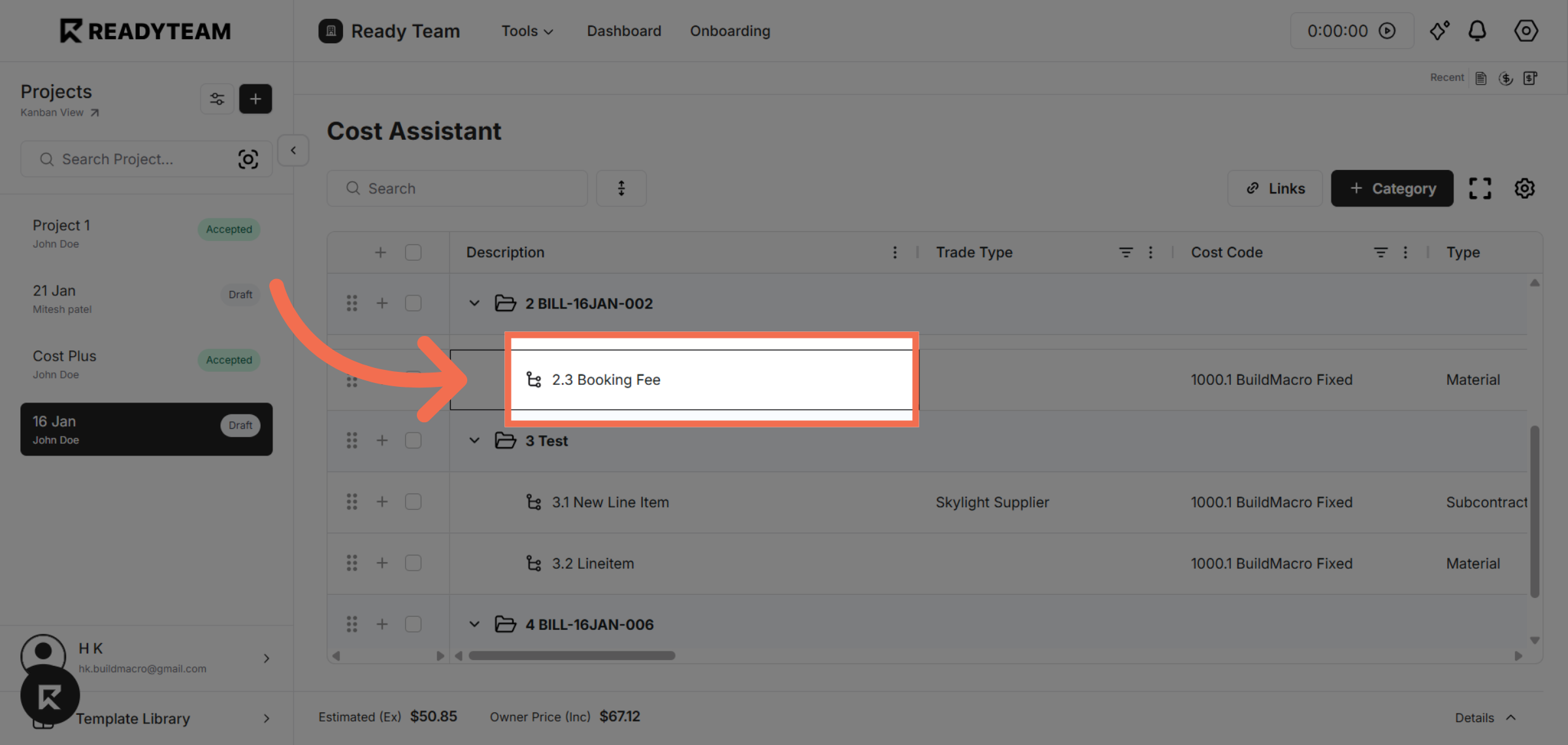Open Cost Assistant table settings gear
This screenshot has width=1568, height=745.
click(x=1524, y=188)
